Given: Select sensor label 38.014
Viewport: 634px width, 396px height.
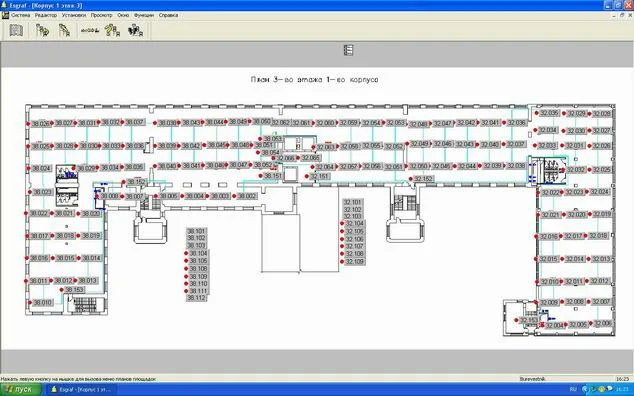Looking at the screenshot, I should click(91, 258).
